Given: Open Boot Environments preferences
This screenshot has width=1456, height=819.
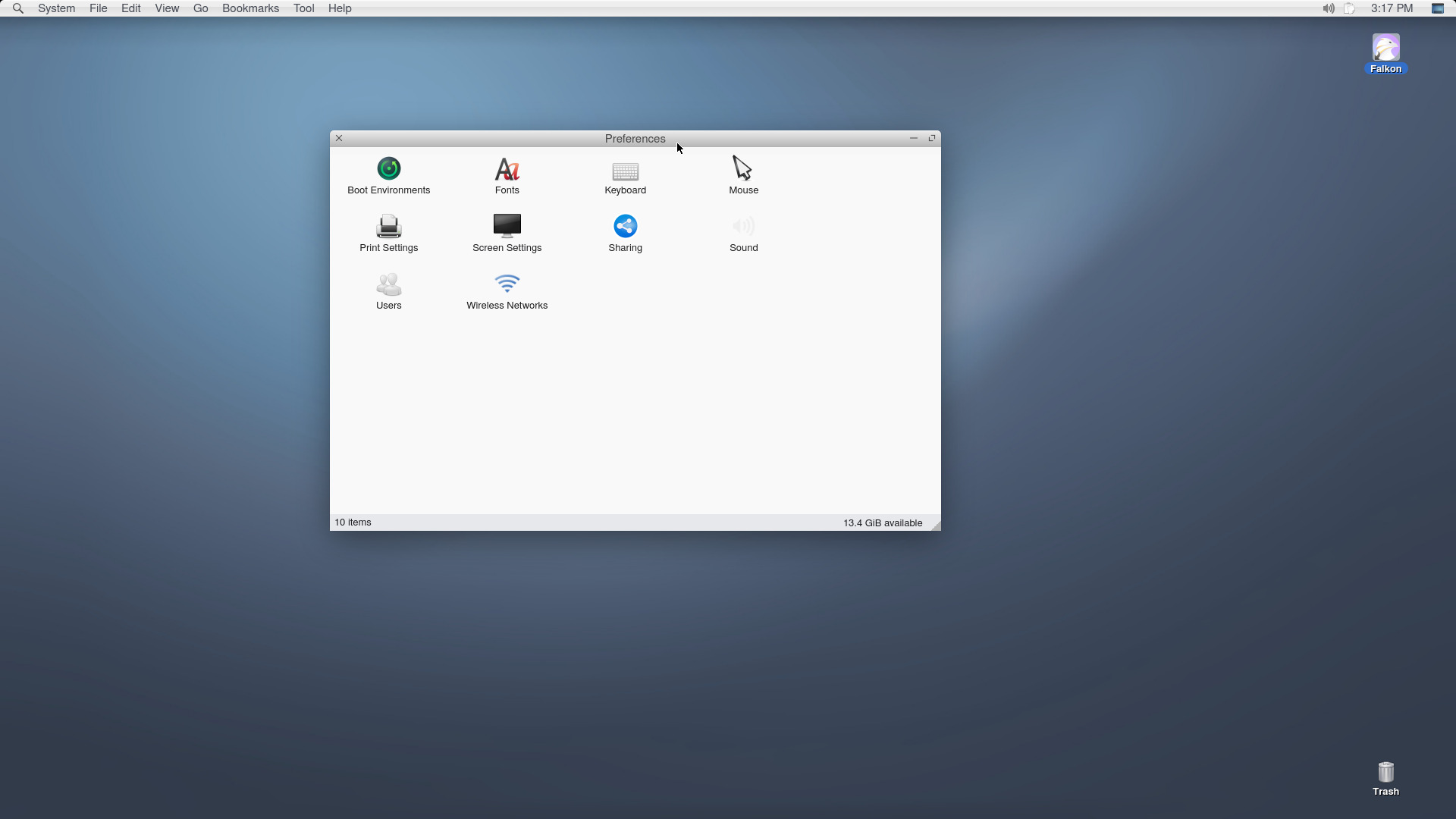Looking at the screenshot, I should pyautogui.click(x=388, y=175).
